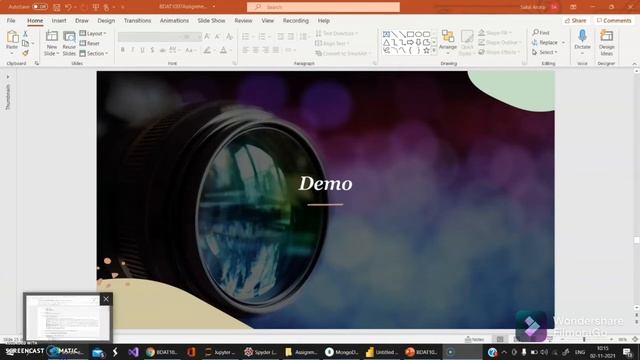Toggle Center paragraph alignment
640x360 pixels.
(256, 50)
